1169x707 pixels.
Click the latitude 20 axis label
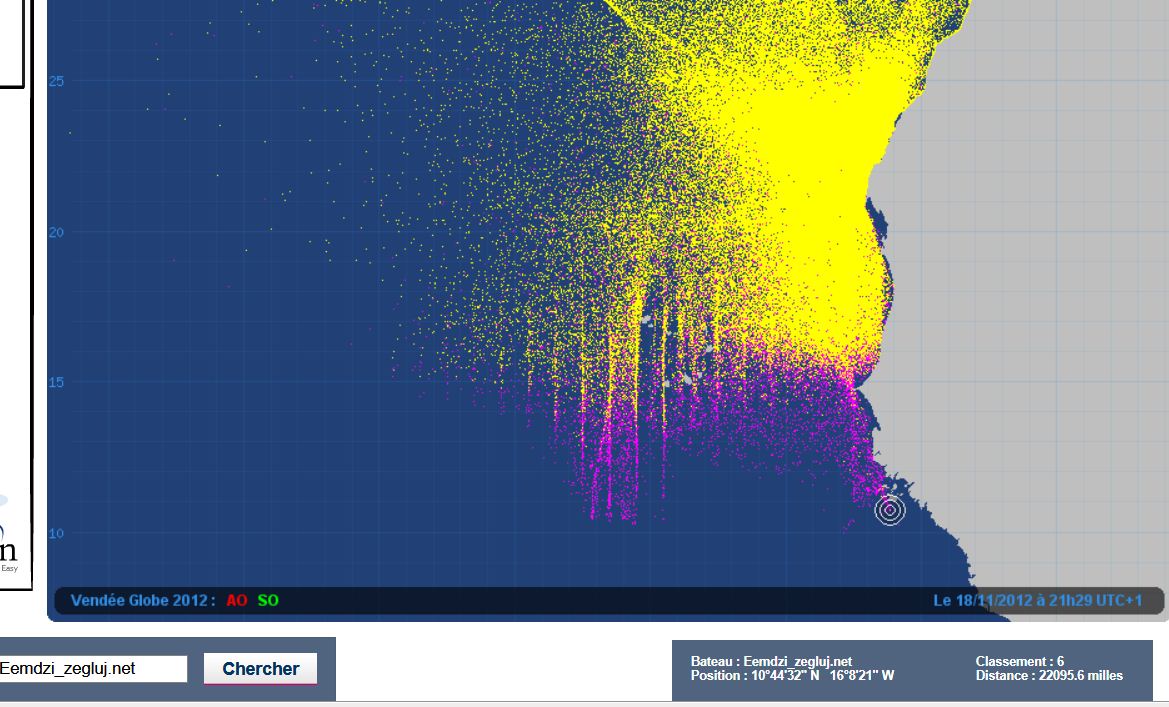pos(56,232)
